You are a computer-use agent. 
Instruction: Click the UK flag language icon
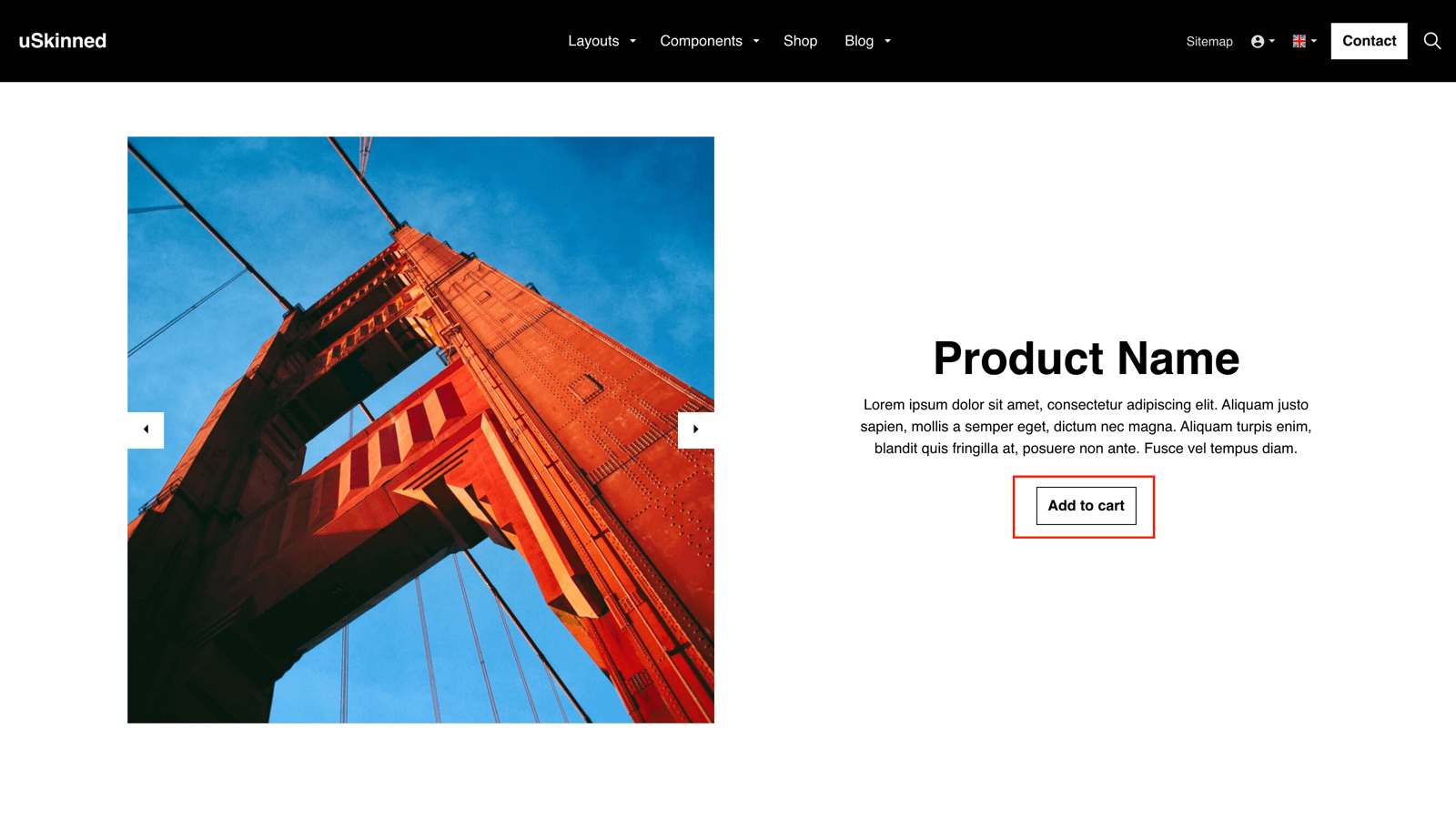(1299, 40)
